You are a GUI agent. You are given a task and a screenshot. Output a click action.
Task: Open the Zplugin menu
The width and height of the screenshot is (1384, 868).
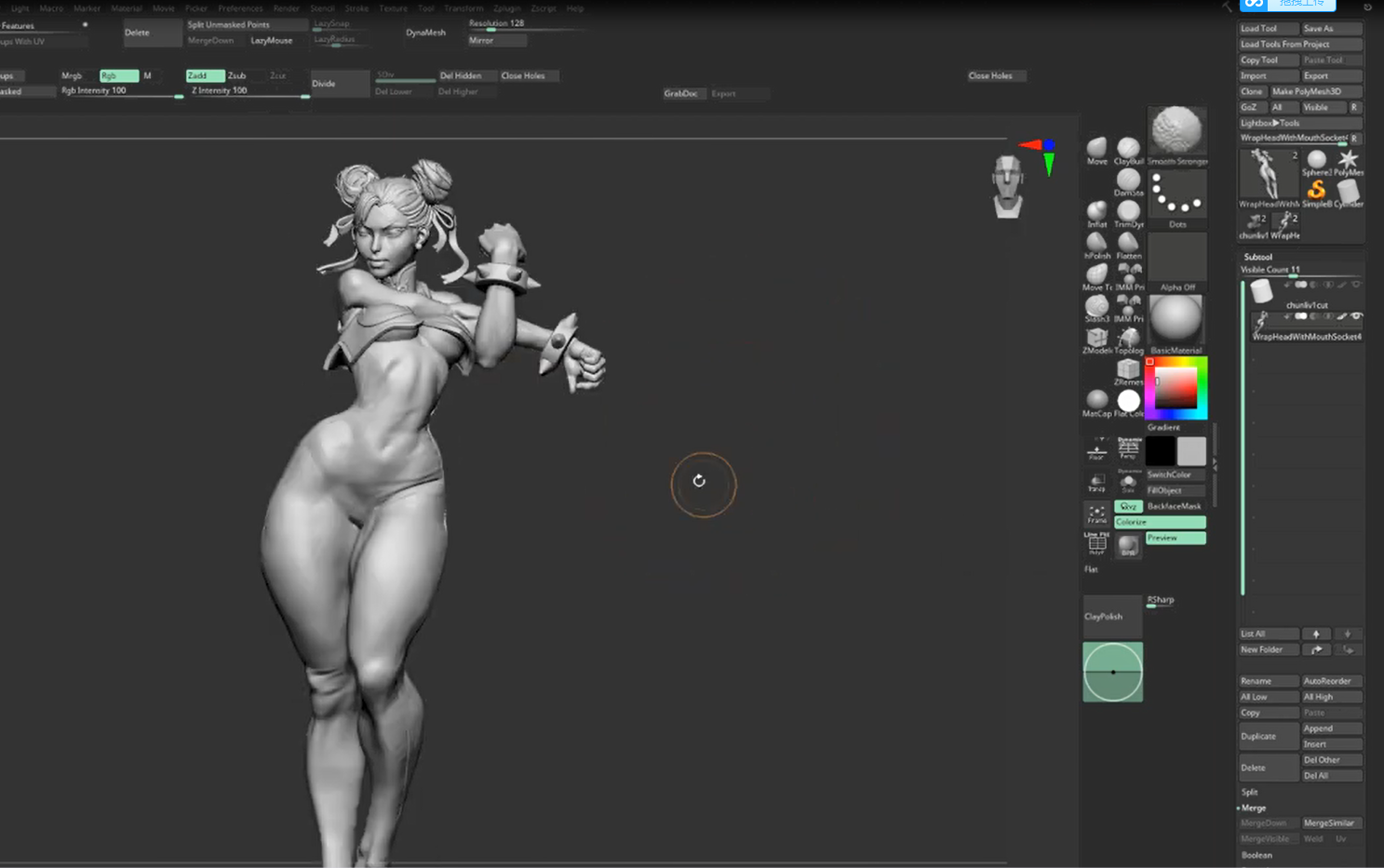pos(507,8)
